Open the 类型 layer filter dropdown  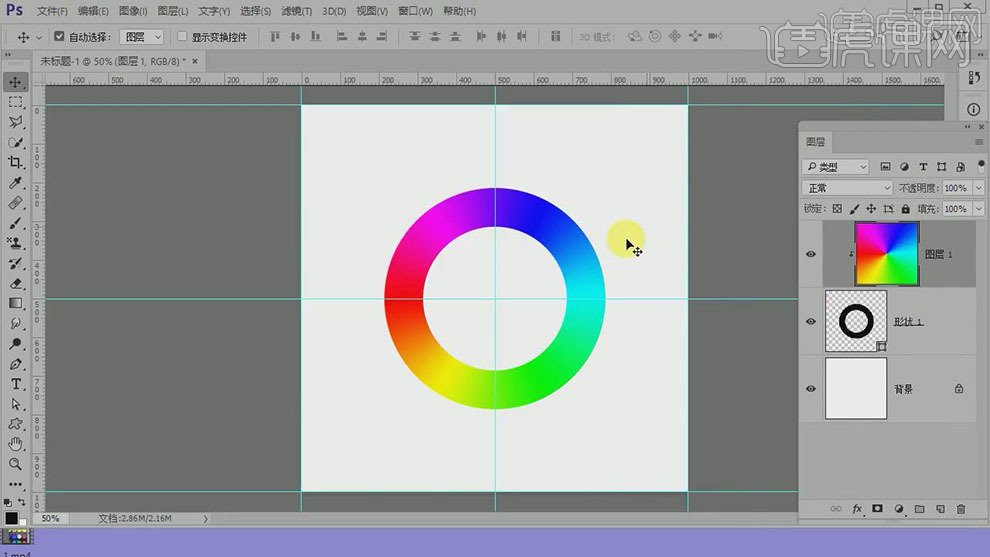pyautogui.click(x=836, y=167)
